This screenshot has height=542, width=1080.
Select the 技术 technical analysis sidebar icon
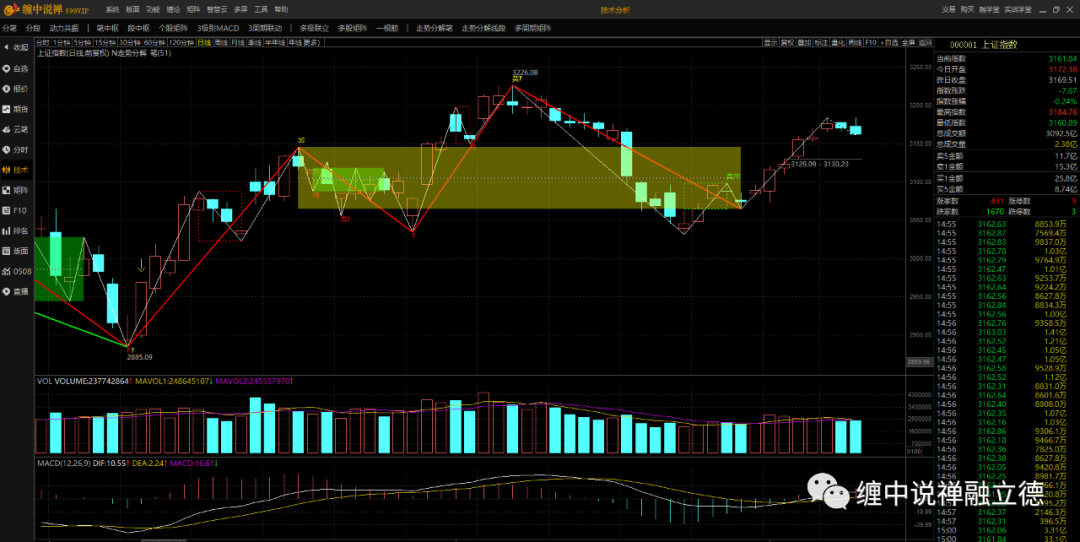tap(16, 169)
